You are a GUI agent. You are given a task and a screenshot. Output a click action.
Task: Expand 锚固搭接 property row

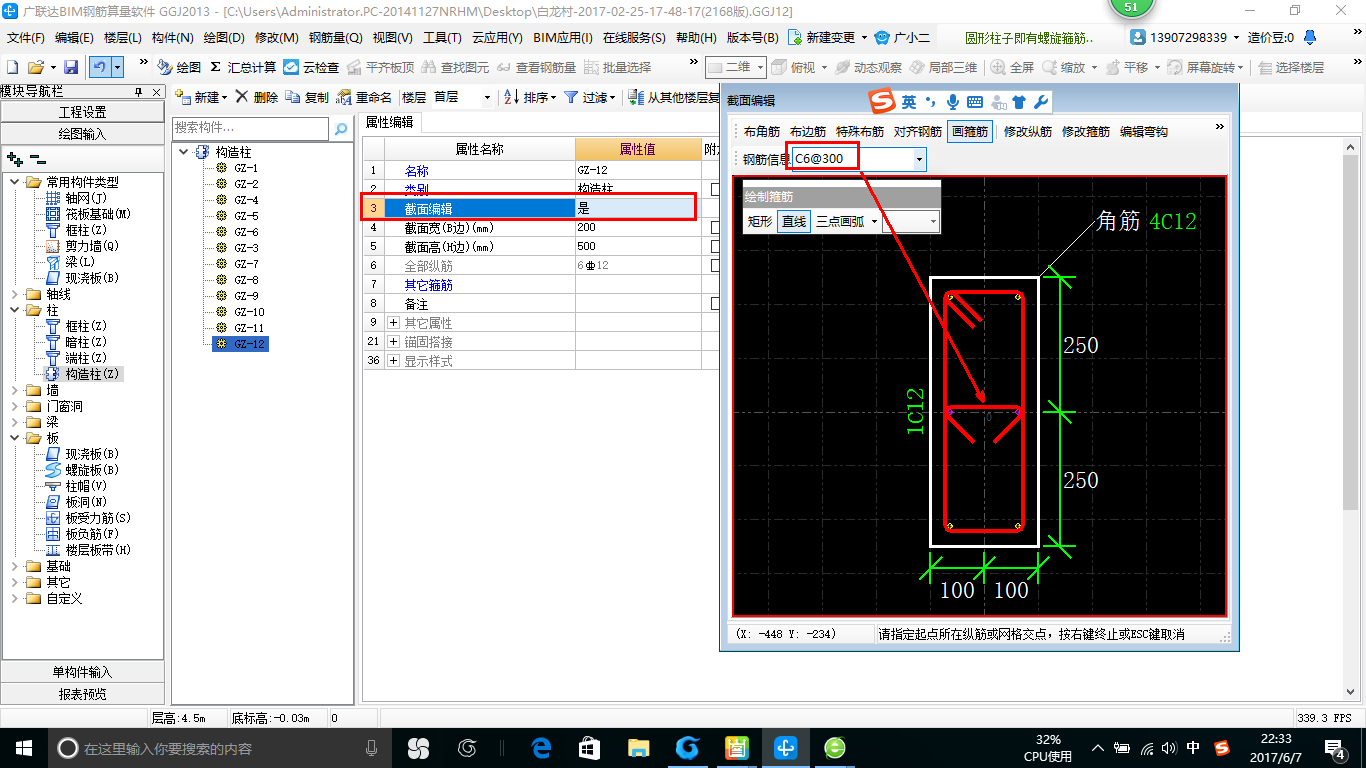point(393,342)
